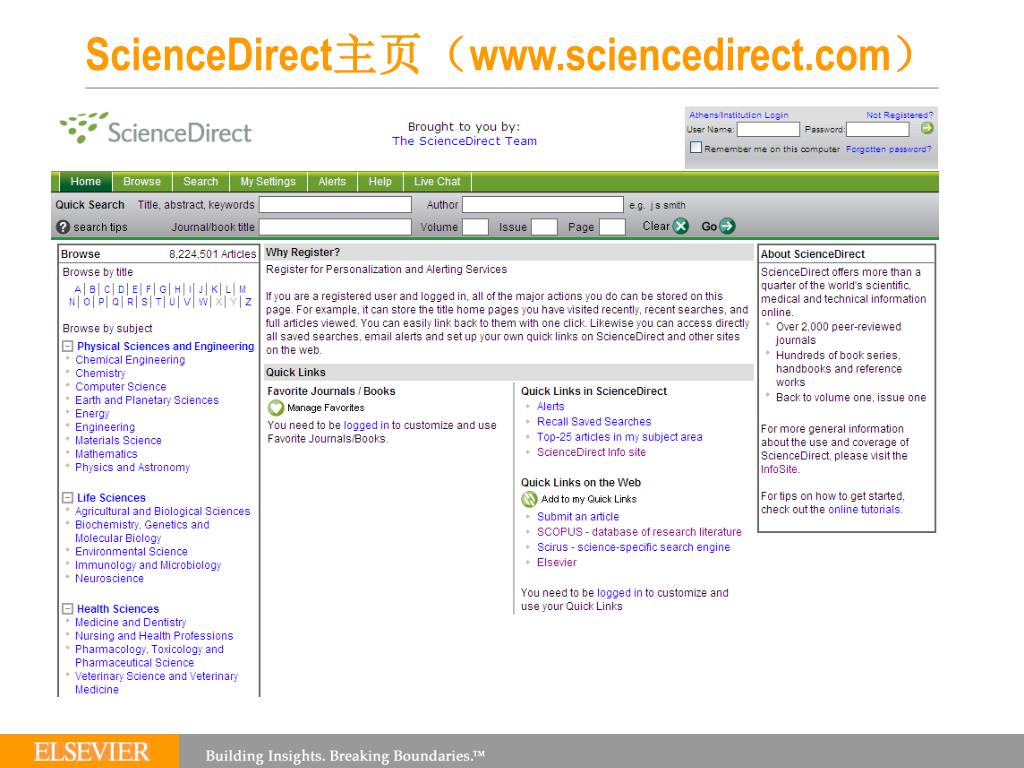
Task: Click the Page field
Action: click(612, 227)
